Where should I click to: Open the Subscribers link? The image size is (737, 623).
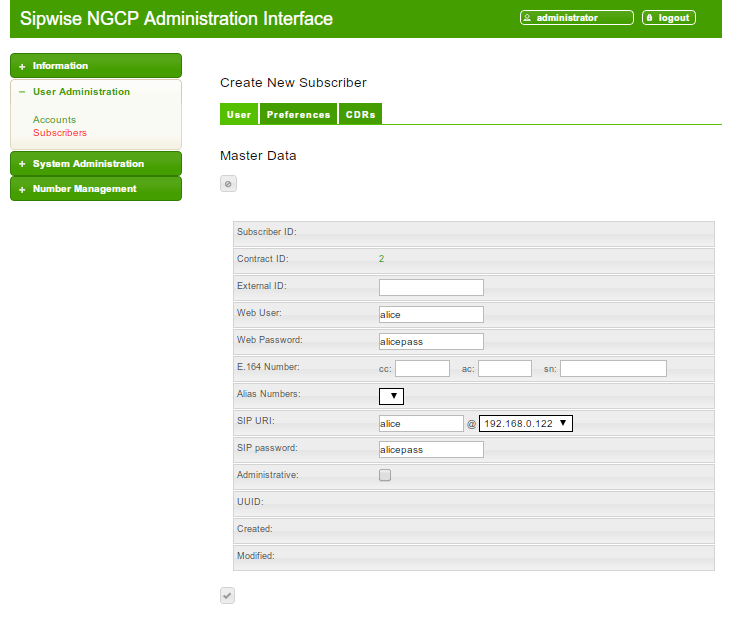60,133
